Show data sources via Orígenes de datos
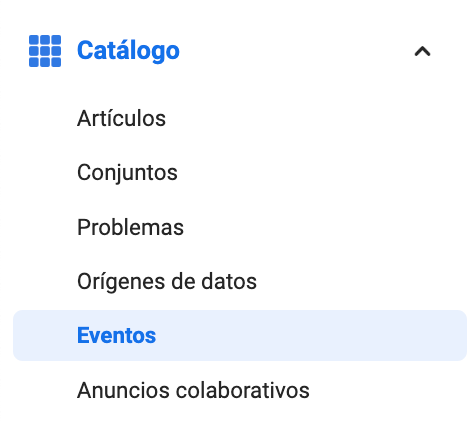The image size is (476, 424). (167, 282)
